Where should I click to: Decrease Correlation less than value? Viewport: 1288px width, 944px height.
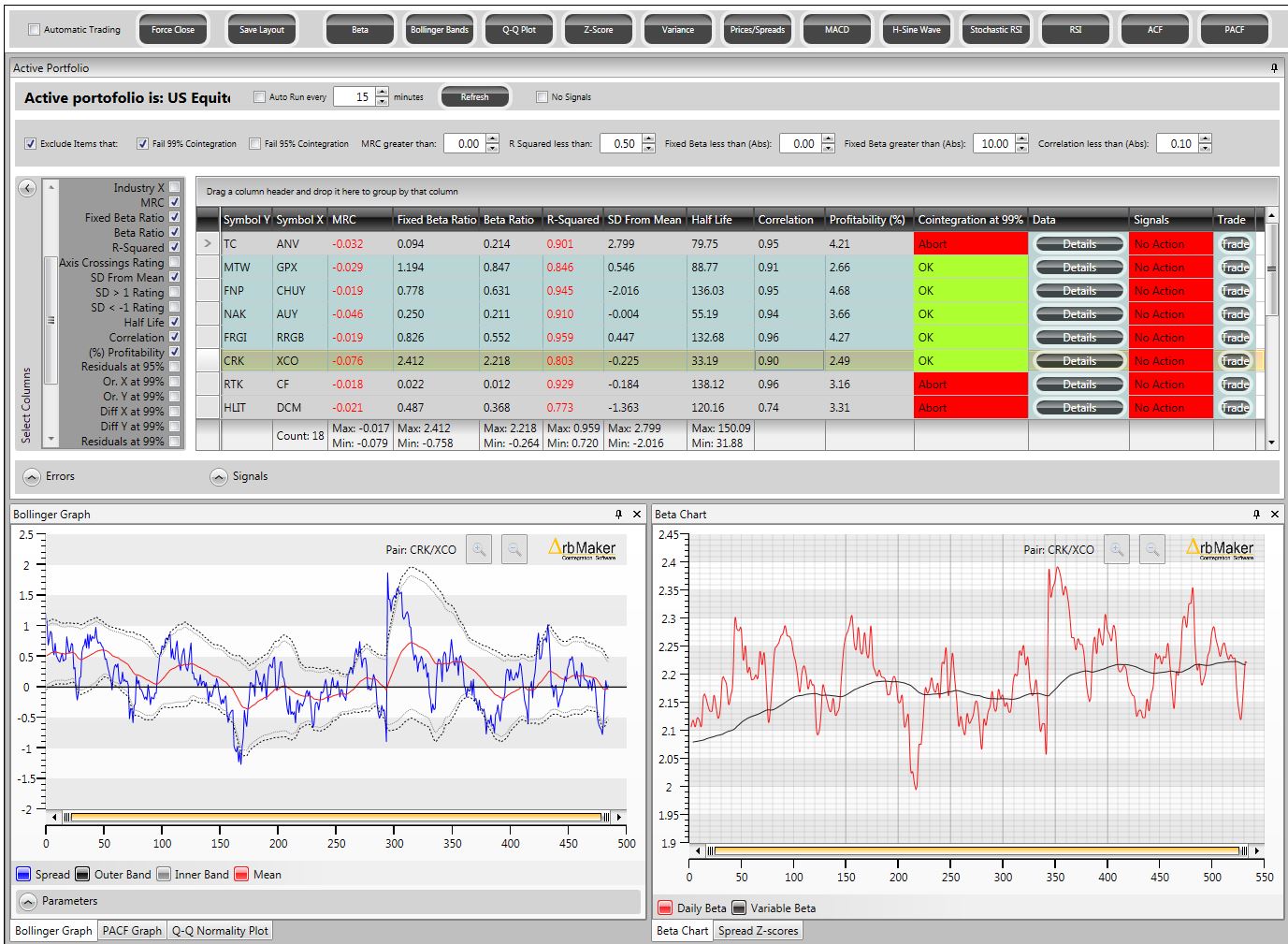coord(1206,148)
